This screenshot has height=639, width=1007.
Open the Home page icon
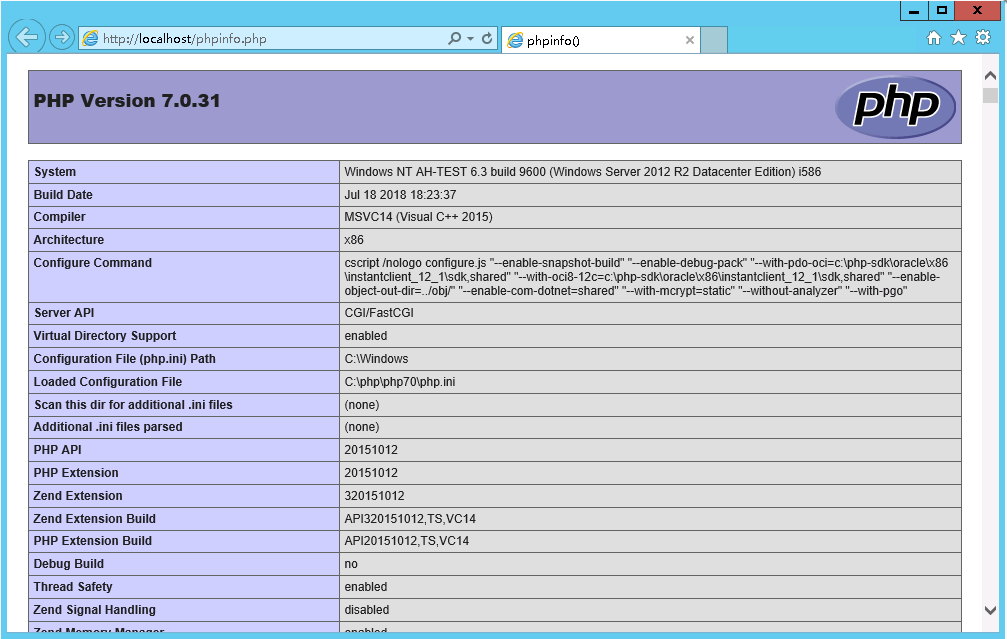934,38
